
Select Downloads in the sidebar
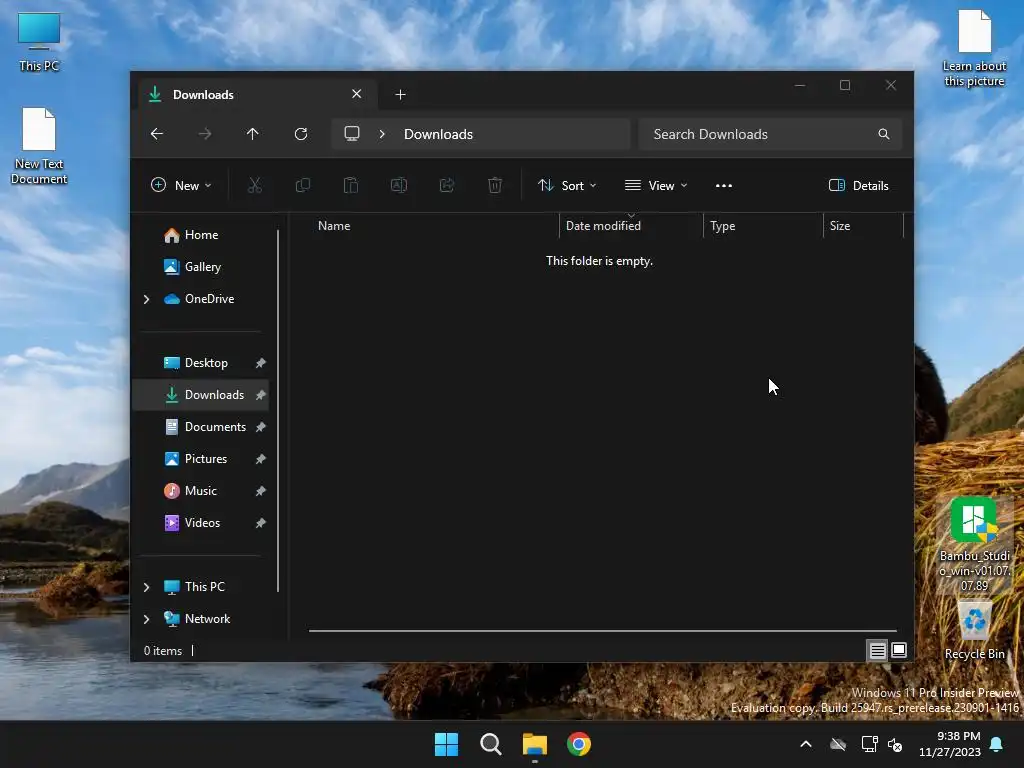[x=200, y=395]
